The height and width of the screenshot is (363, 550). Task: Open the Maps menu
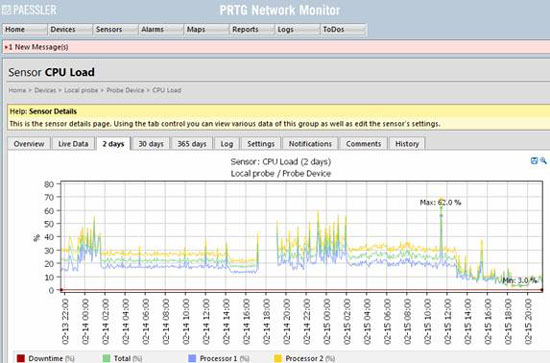click(x=206, y=29)
